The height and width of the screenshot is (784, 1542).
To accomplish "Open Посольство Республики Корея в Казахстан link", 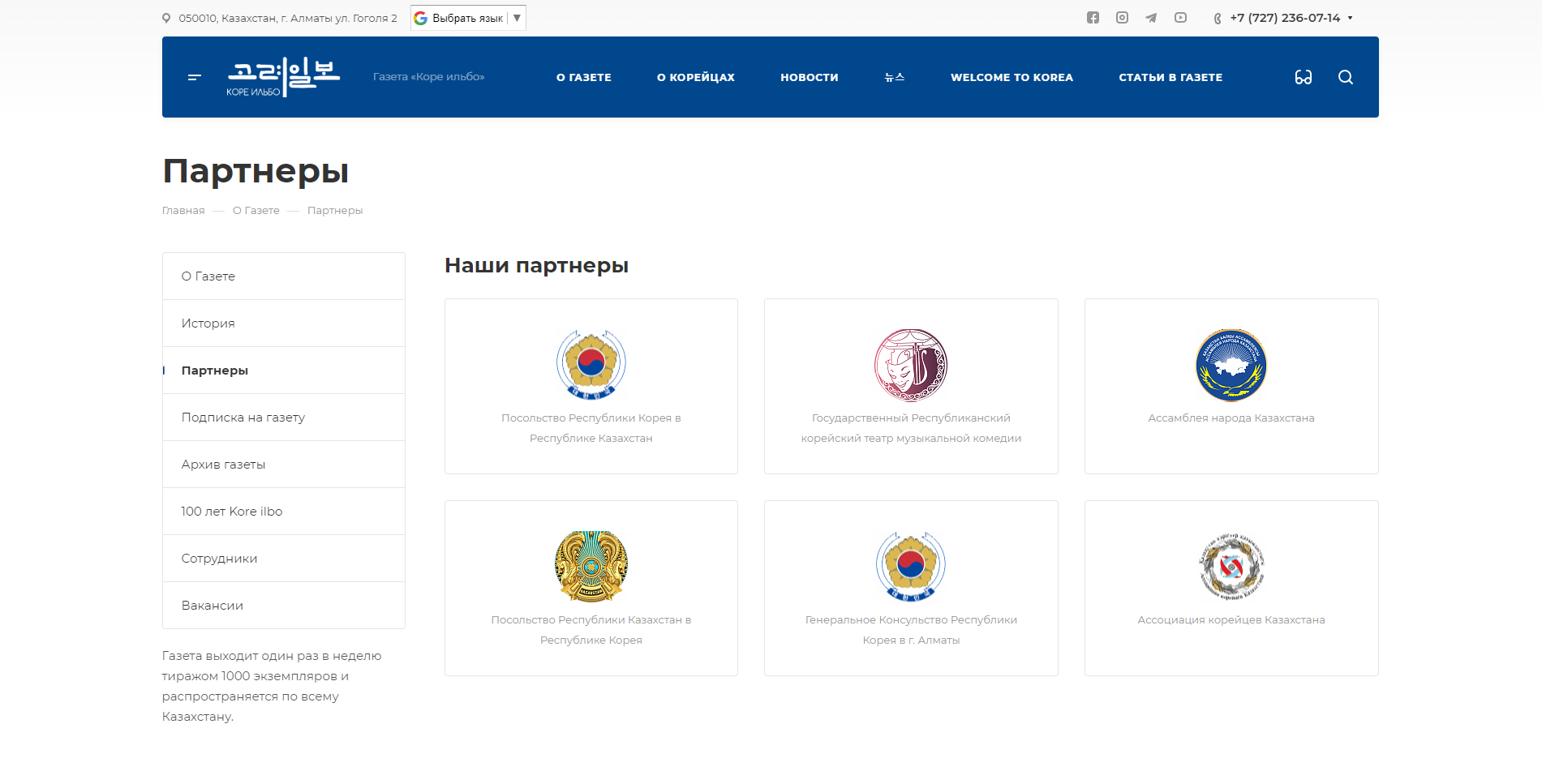I will point(591,428).
